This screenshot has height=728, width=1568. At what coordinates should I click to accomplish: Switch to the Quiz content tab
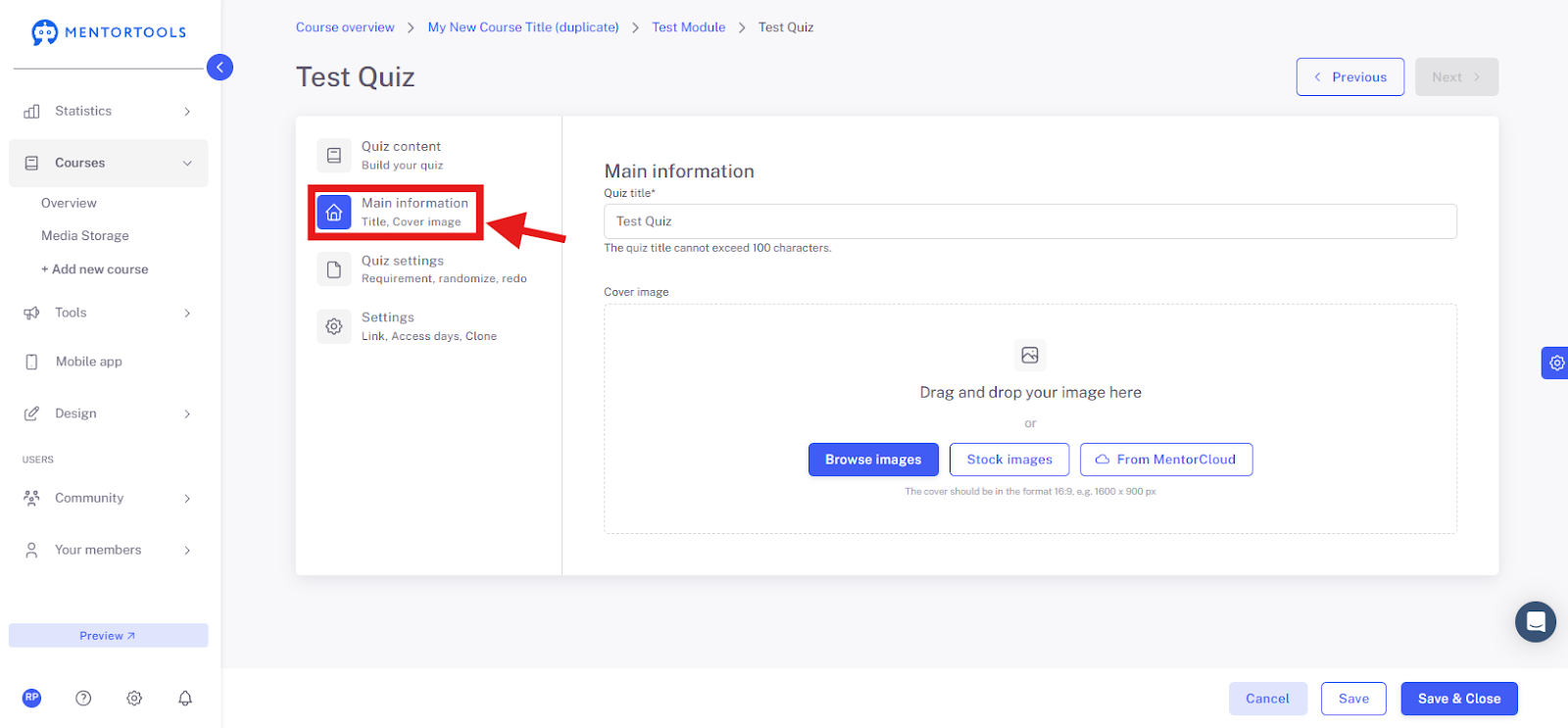pos(428,155)
